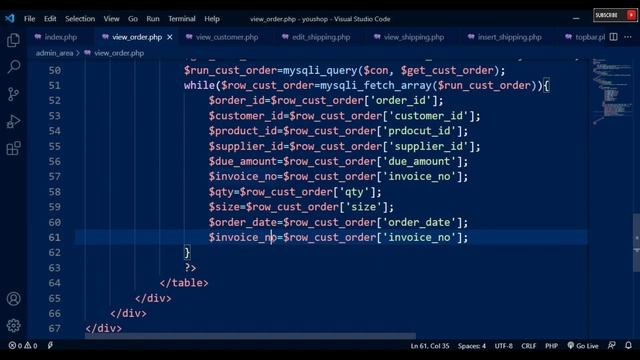Switch to the view_customer.php tab
The height and width of the screenshot is (360, 640).
(227, 37)
